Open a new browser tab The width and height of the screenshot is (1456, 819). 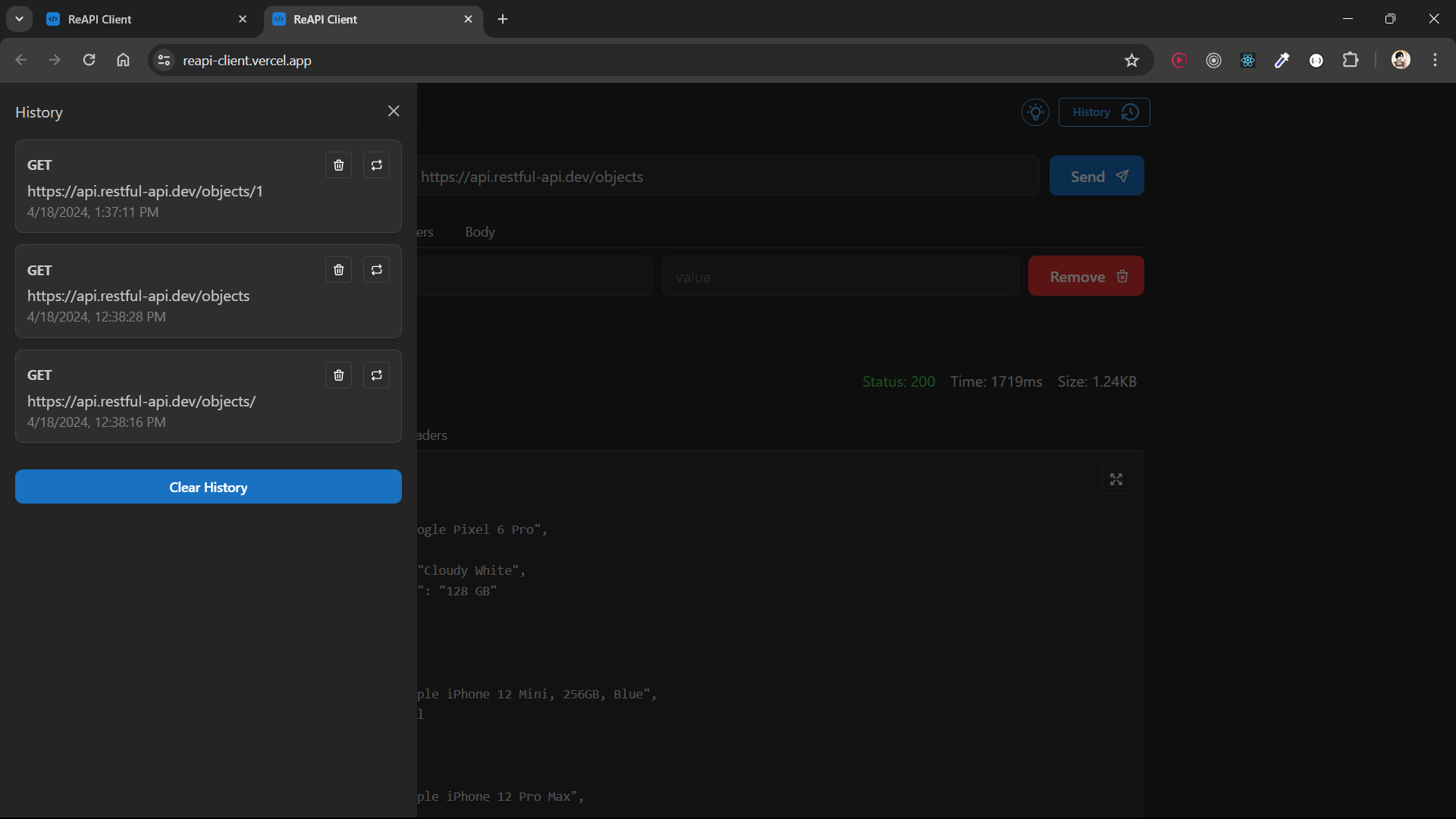tap(503, 19)
